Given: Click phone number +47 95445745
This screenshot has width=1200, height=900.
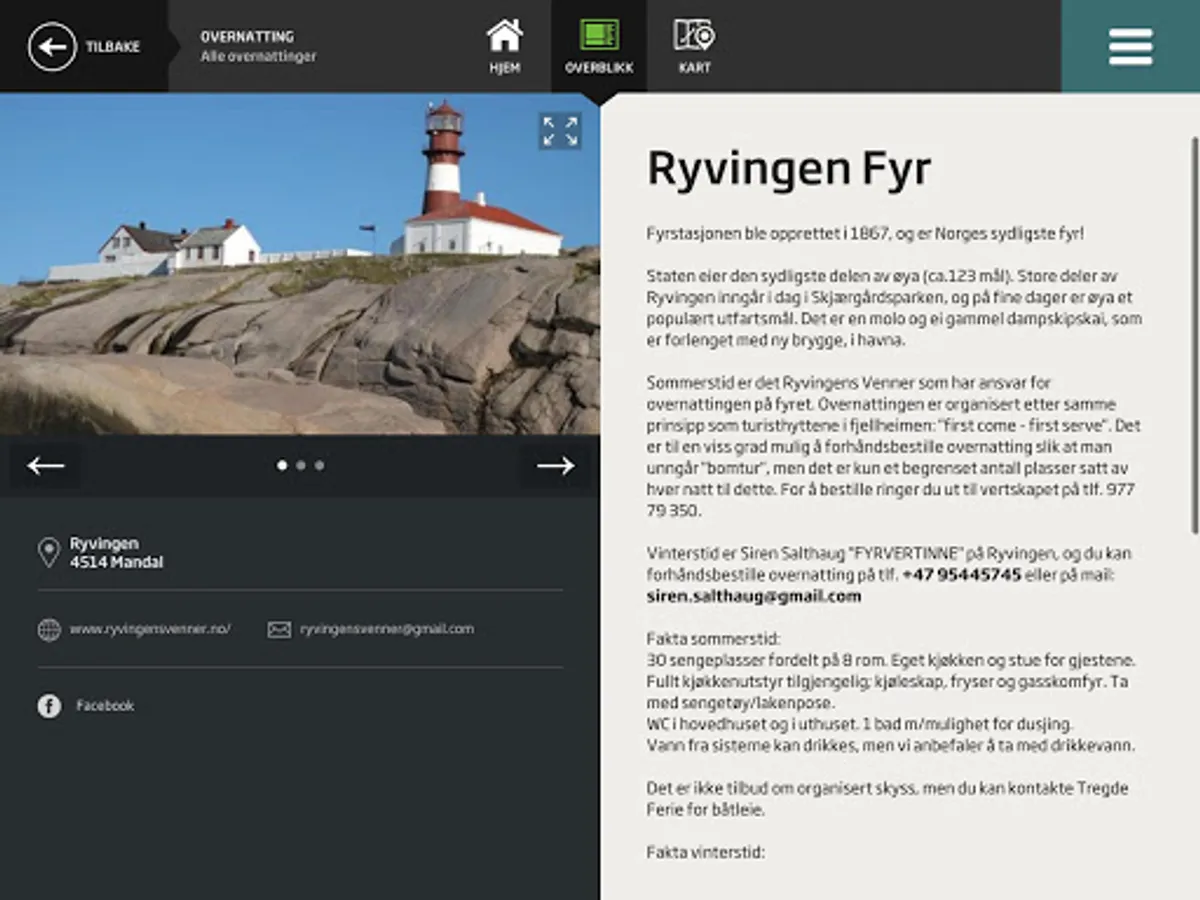Looking at the screenshot, I should coord(961,575).
